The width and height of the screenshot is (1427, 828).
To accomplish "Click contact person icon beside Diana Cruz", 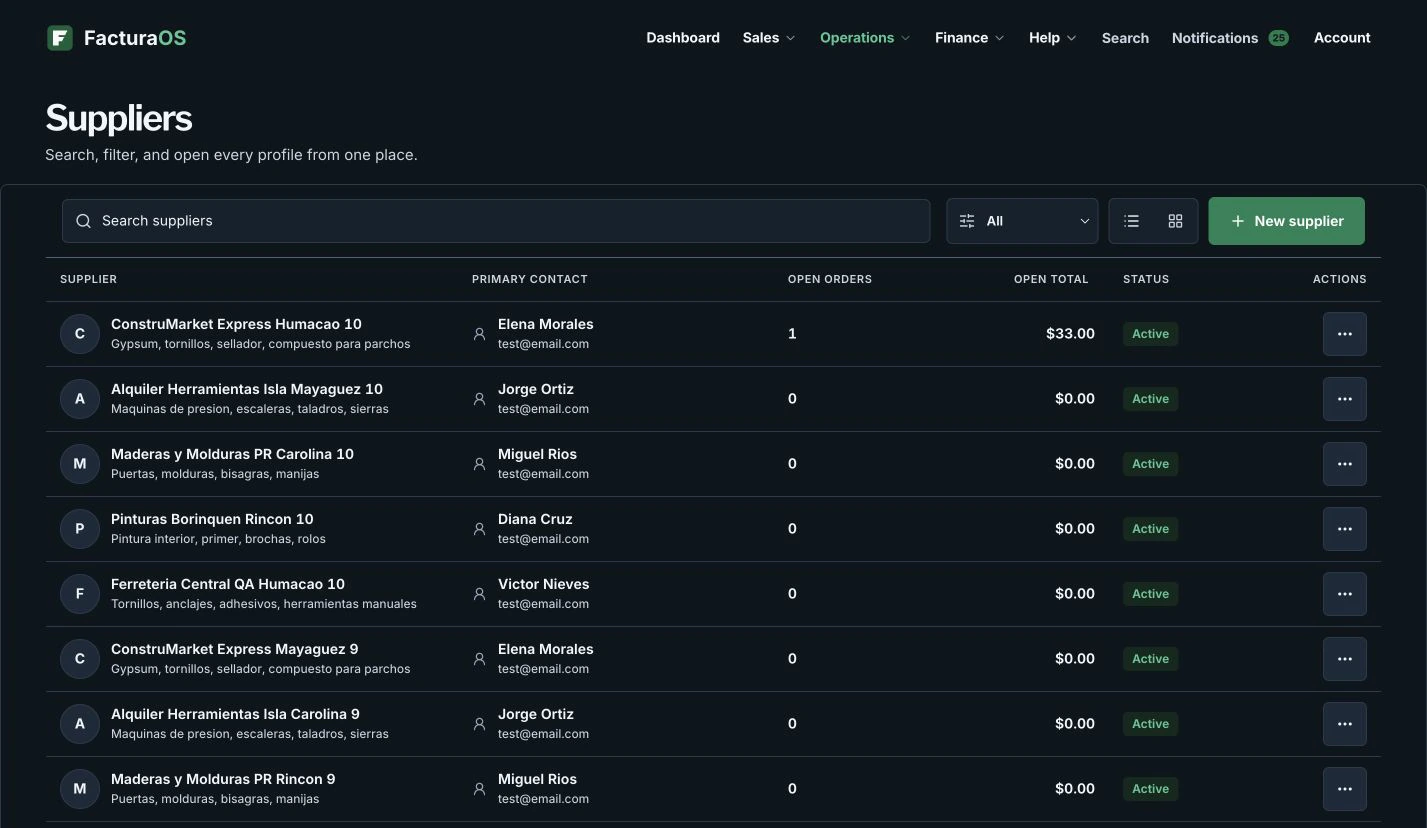I will pyautogui.click(x=479, y=529).
